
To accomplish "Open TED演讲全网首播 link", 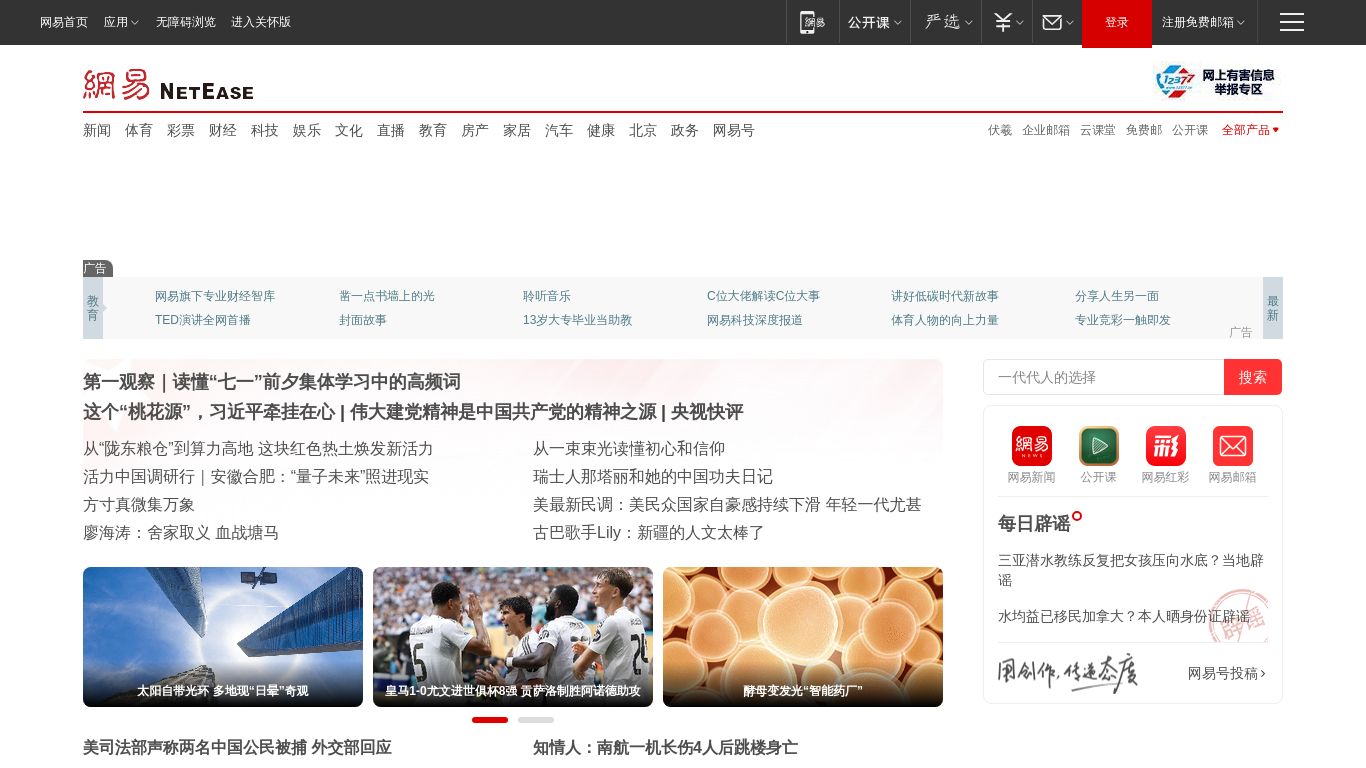I will (x=203, y=320).
